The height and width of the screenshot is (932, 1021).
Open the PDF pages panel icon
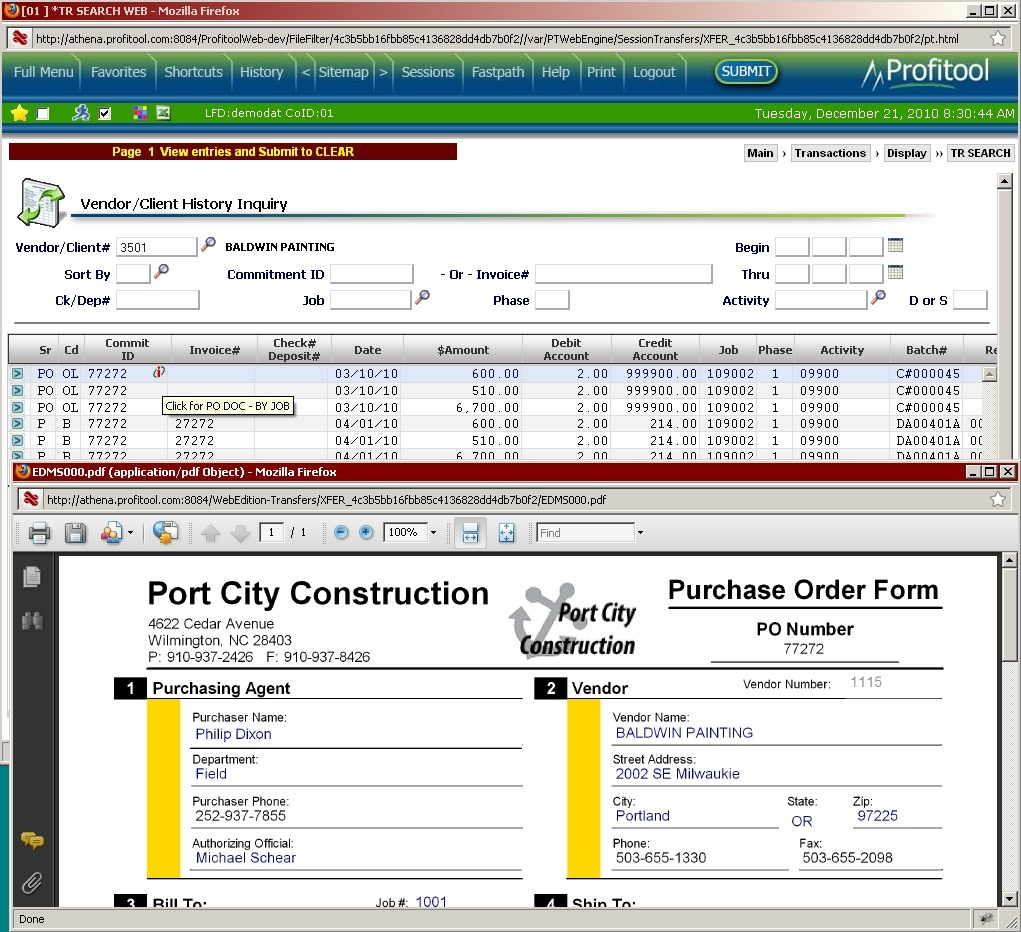point(32,577)
